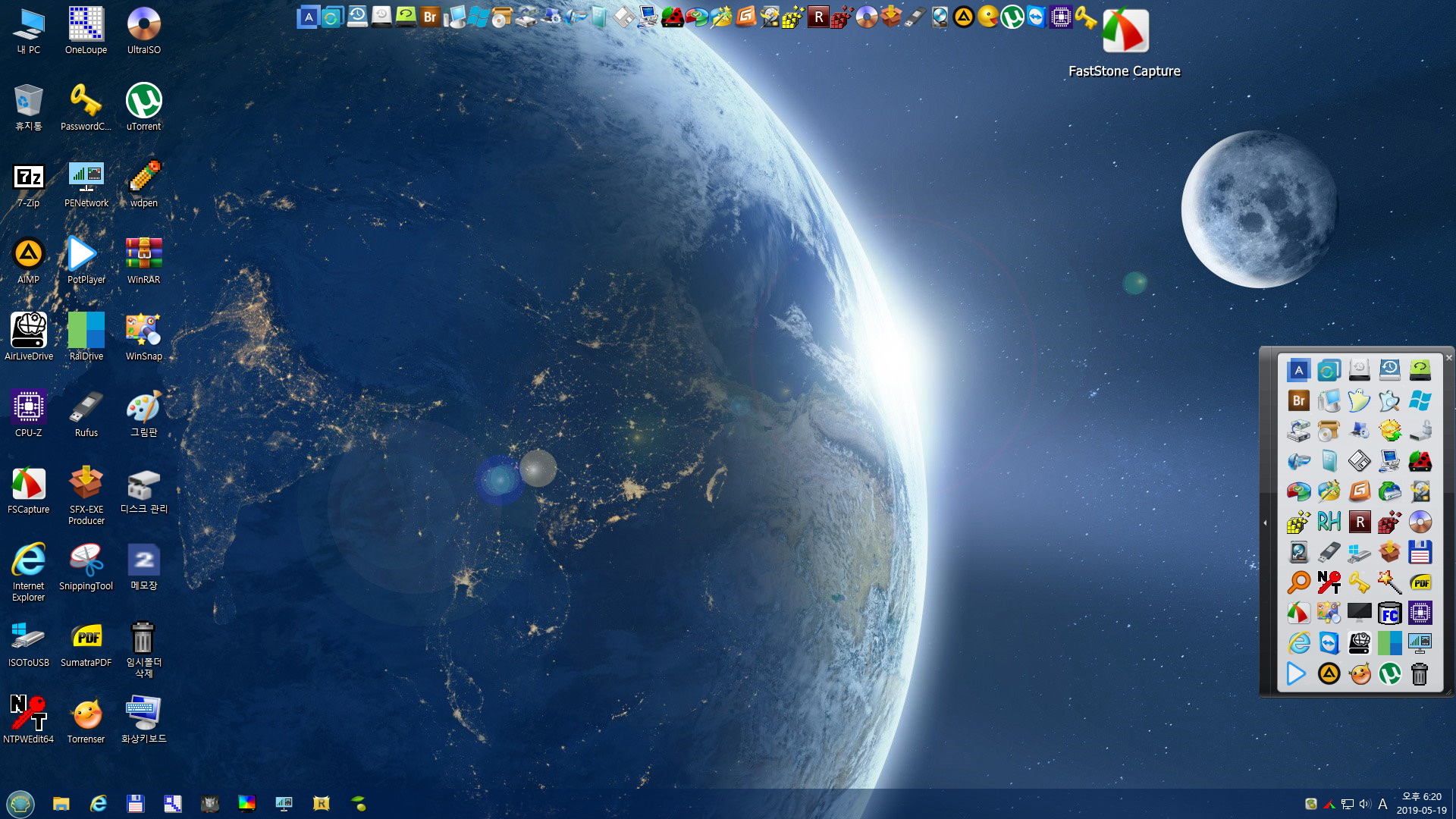Click the ladybug icon in the top dock
The height and width of the screenshot is (819, 1456).
672,17
